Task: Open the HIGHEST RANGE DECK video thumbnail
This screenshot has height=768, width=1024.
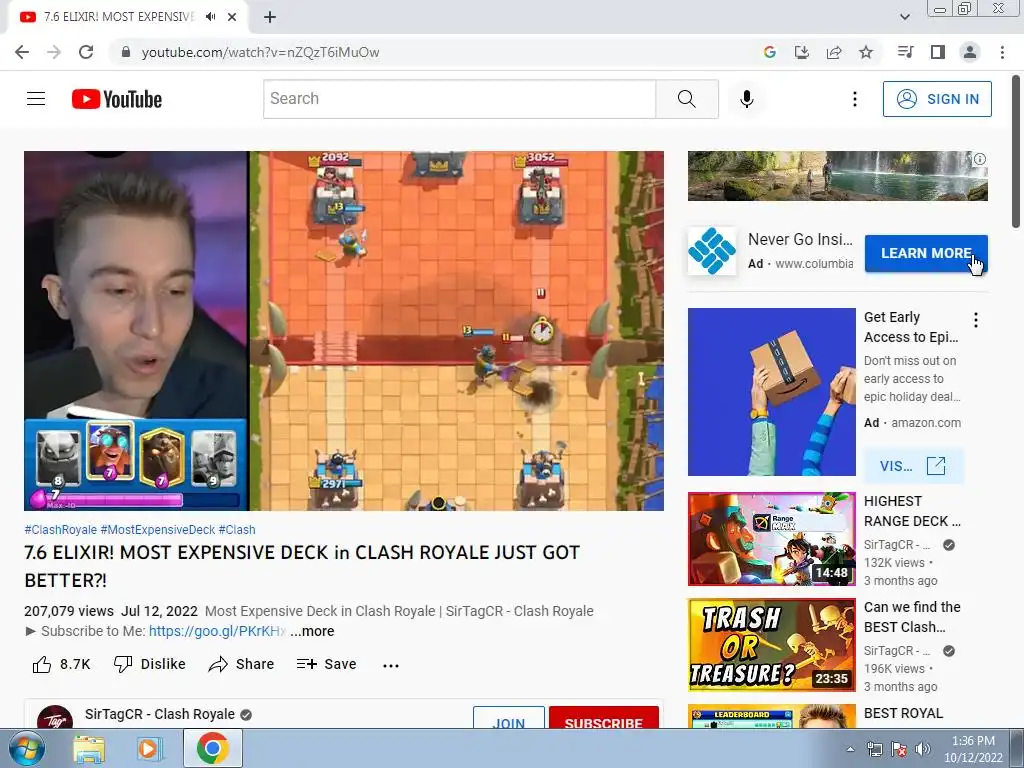Action: point(771,539)
